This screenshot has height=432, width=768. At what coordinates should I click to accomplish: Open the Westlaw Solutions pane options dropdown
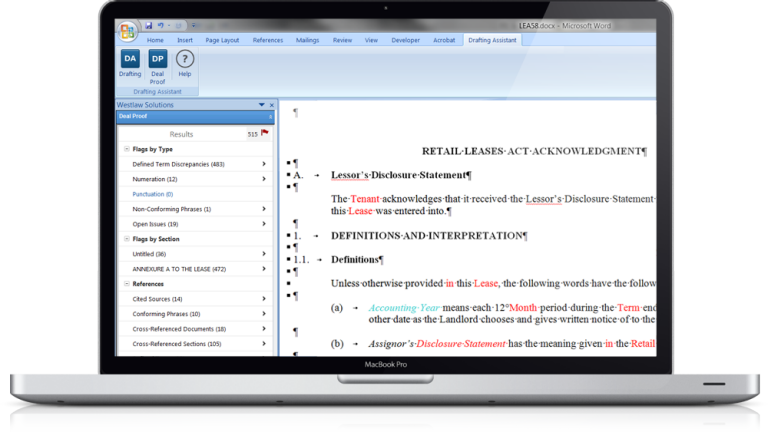(261, 104)
